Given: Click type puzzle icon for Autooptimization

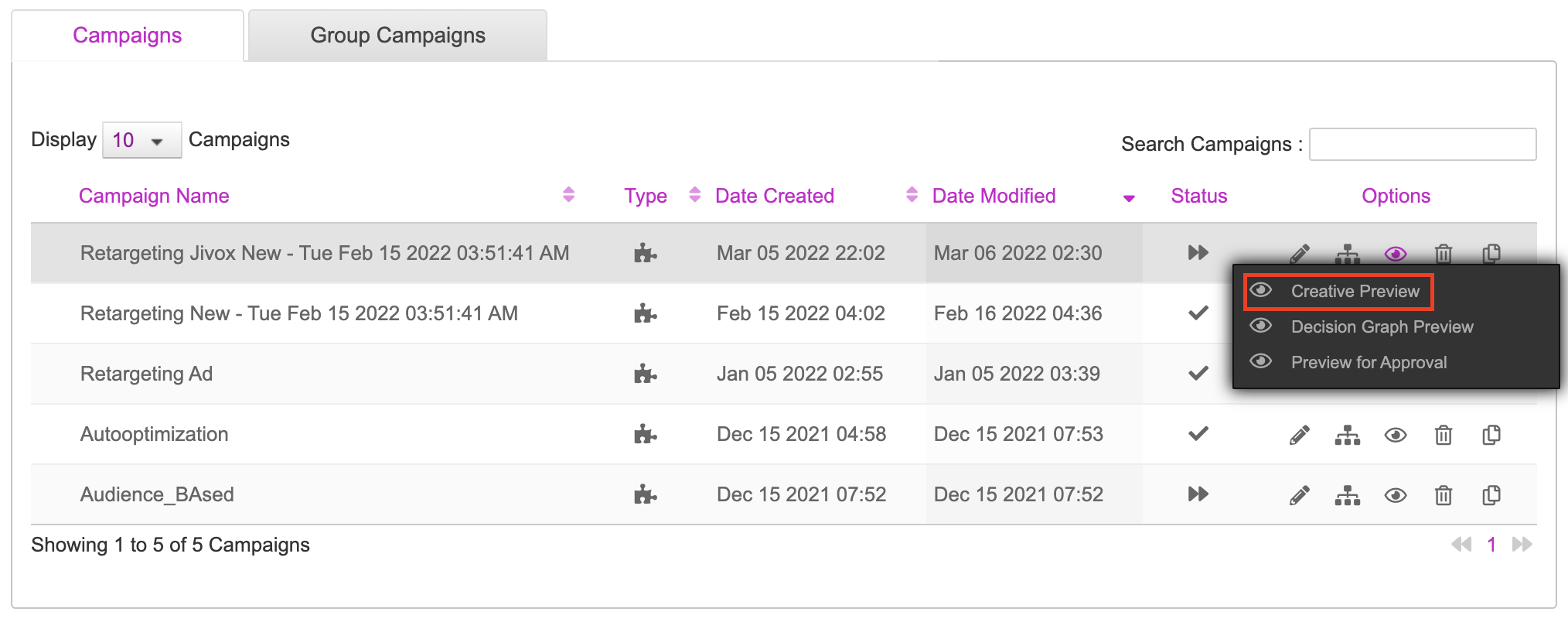Looking at the screenshot, I should point(645,434).
